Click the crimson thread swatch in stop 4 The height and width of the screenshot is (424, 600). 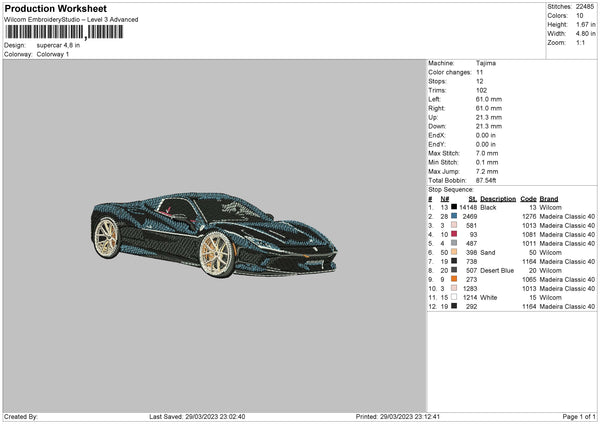(x=453, y=234)
